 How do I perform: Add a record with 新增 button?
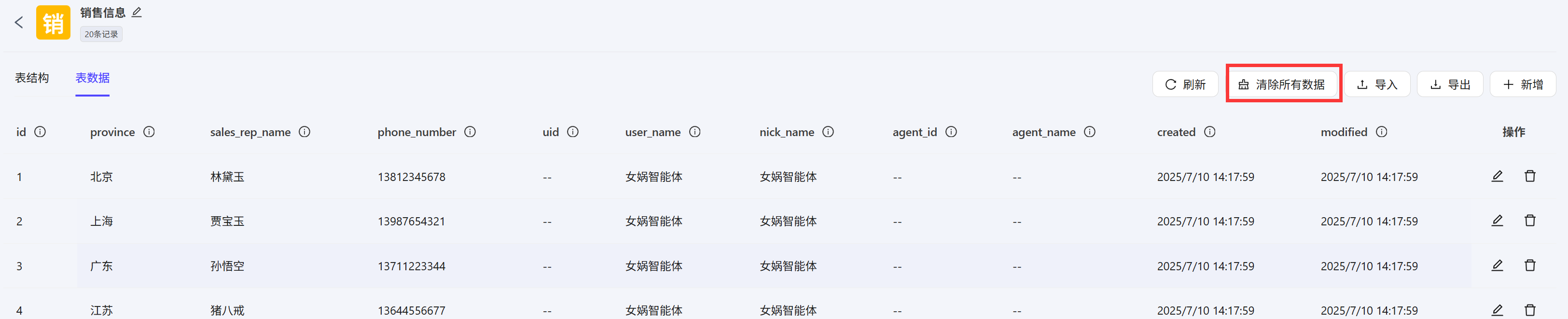point(1522,84)
